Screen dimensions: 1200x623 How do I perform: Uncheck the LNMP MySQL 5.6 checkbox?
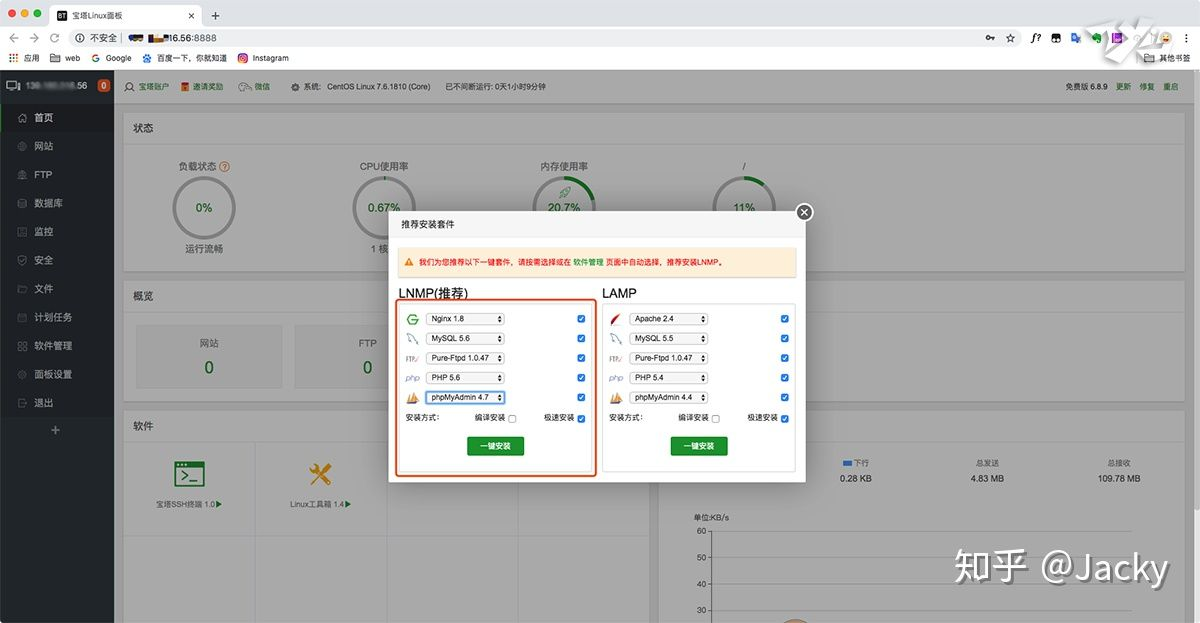(x=581, y=339)
